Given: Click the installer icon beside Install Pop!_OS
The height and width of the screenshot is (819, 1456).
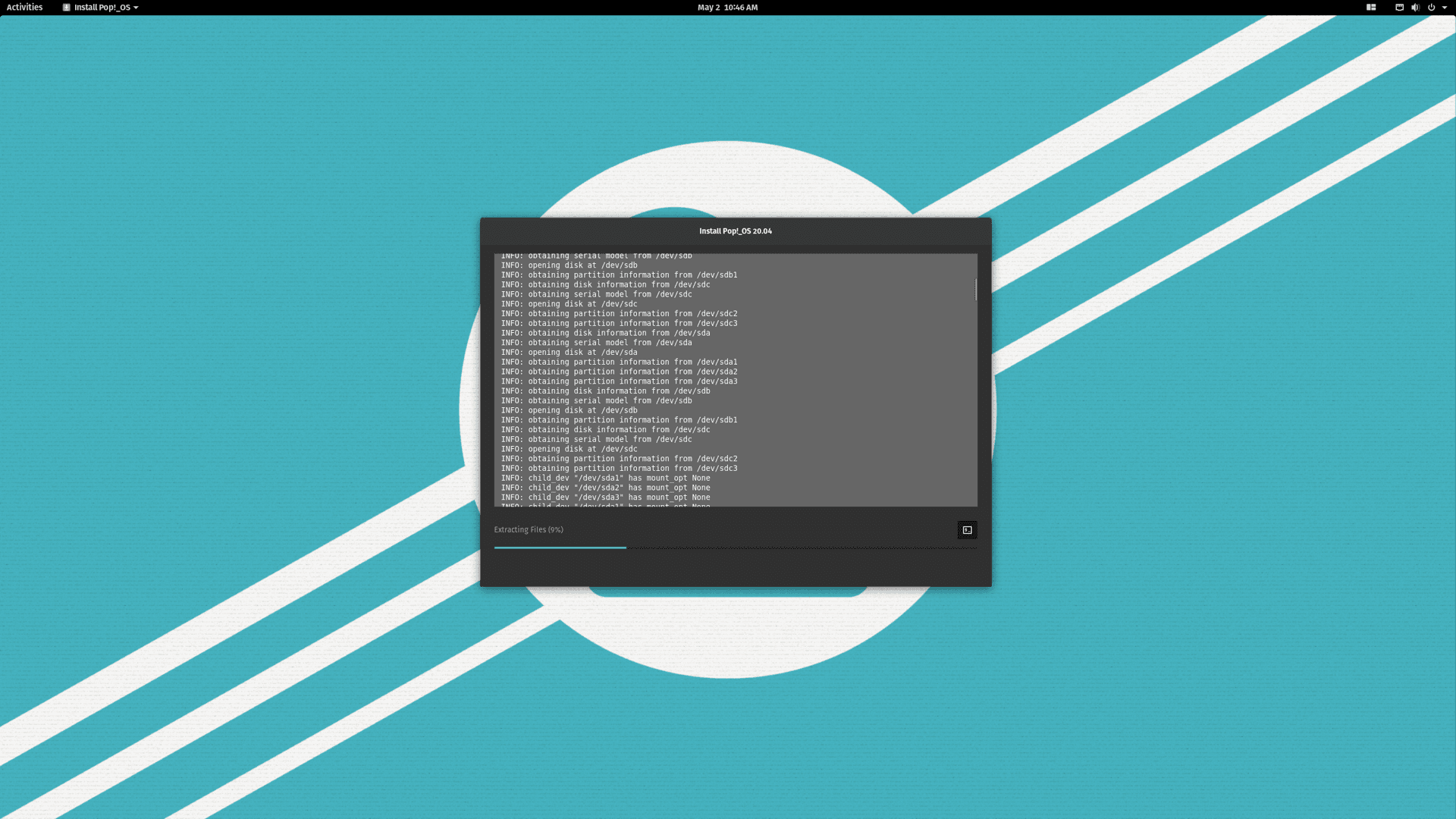Looking at the screenshot, I should [67, 8].
